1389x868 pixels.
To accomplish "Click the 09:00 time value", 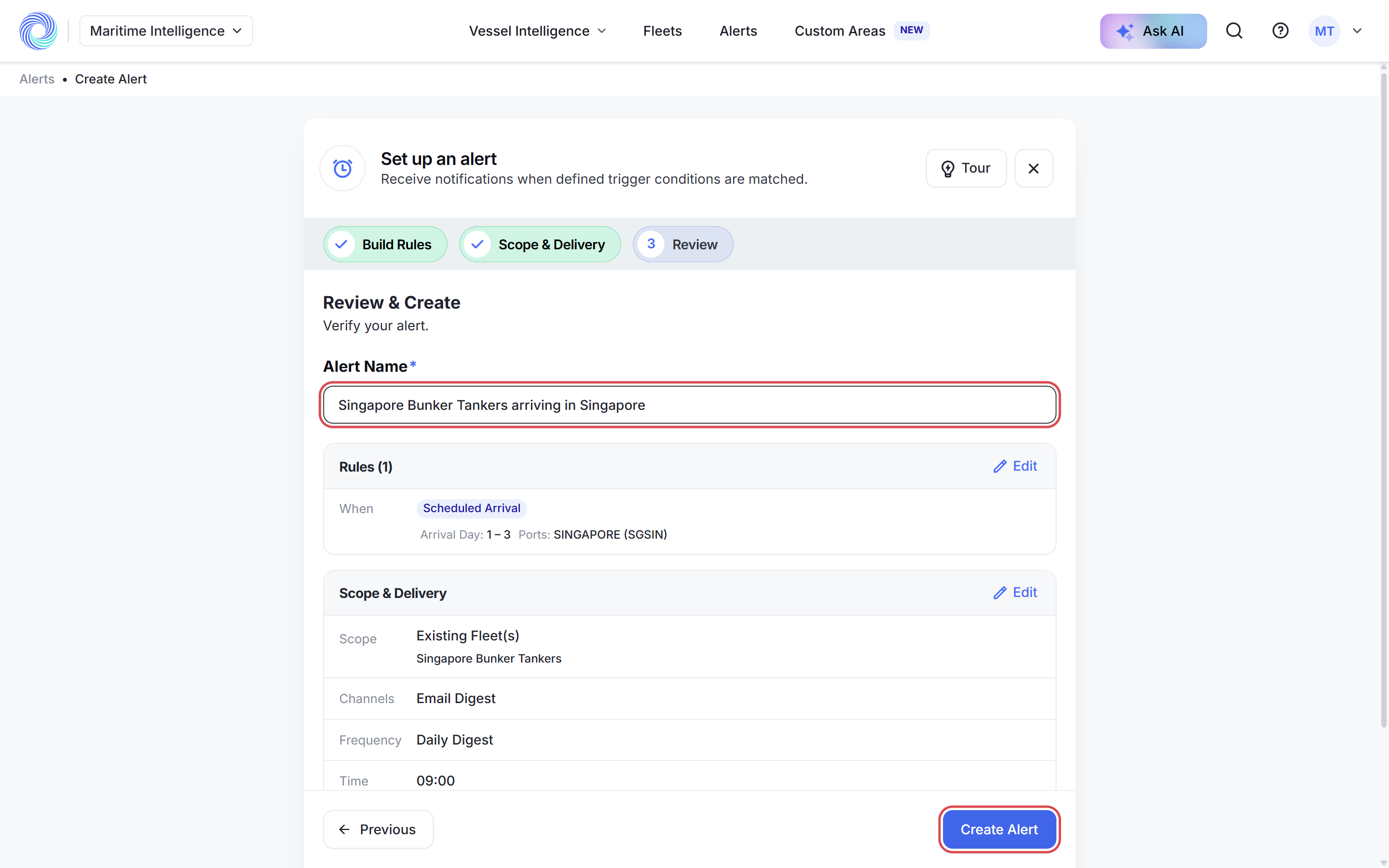I will [436, 781].
